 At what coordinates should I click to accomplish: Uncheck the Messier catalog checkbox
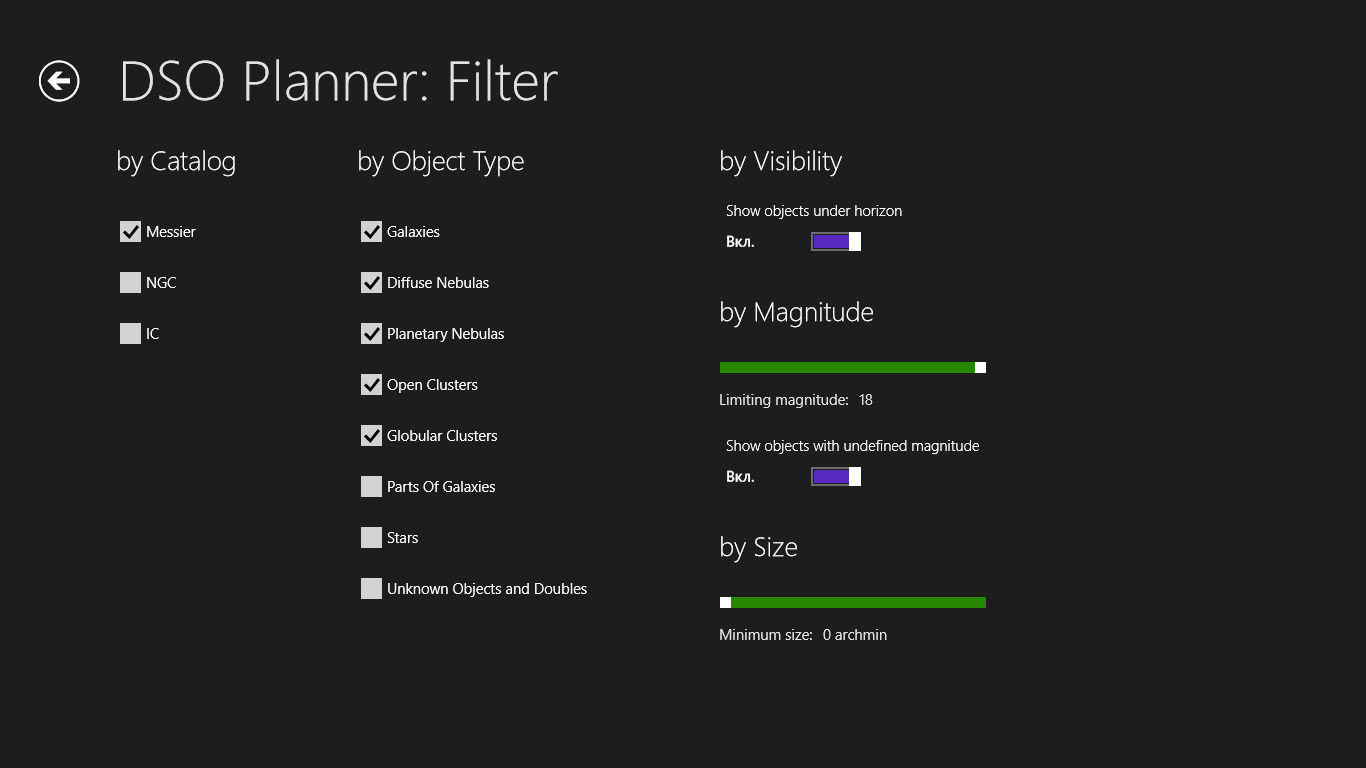pos(130,232)
